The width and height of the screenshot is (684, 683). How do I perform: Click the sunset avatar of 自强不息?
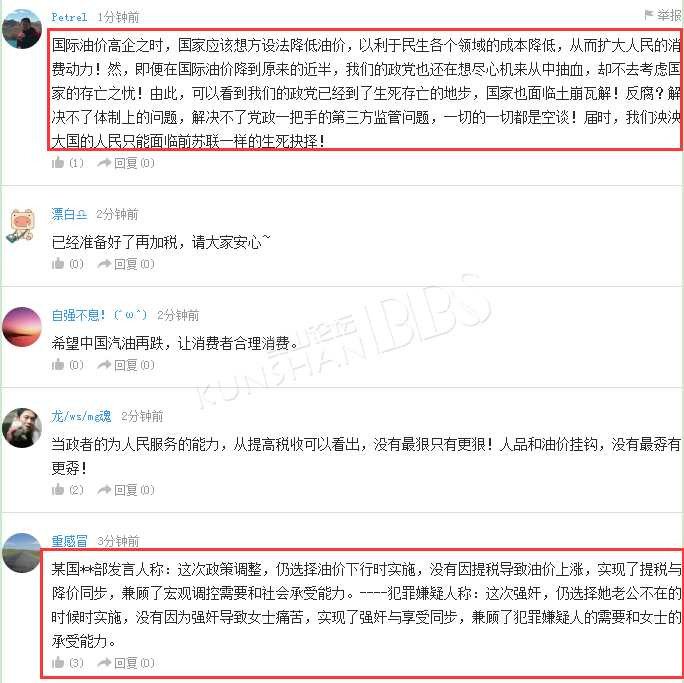(x=22, y=327)
